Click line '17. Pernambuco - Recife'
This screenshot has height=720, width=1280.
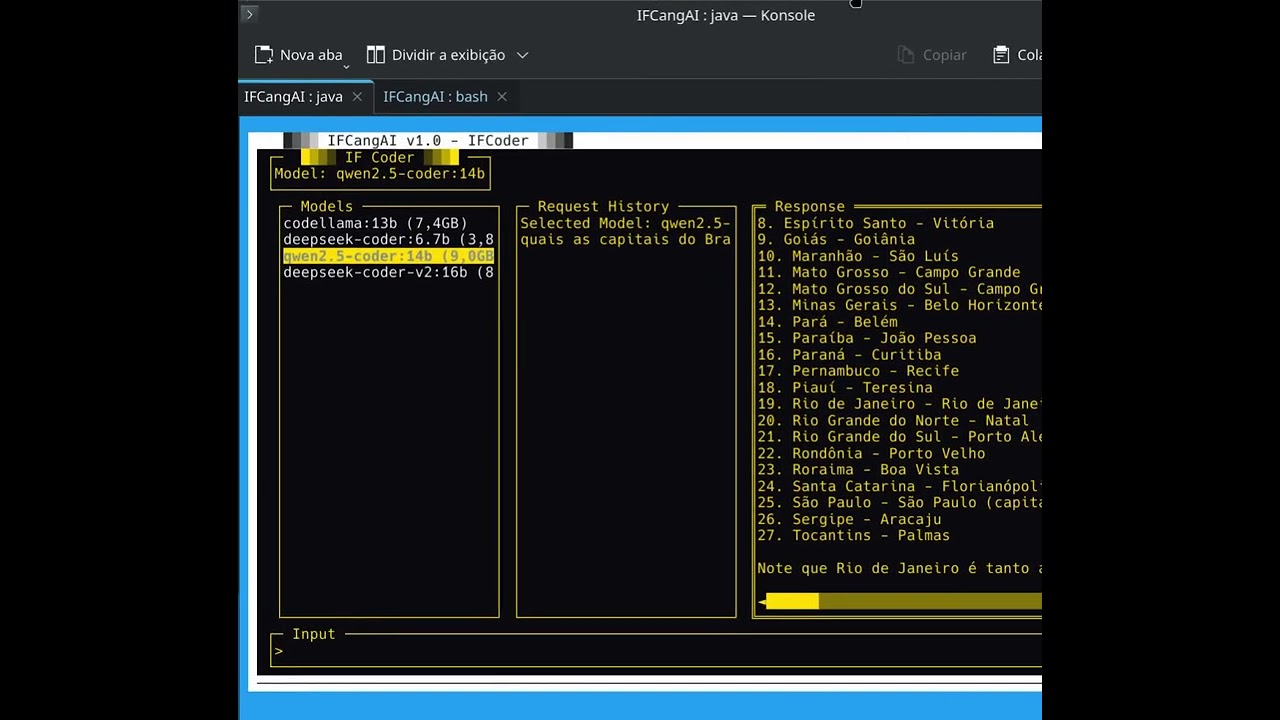(x=858, y=371)
